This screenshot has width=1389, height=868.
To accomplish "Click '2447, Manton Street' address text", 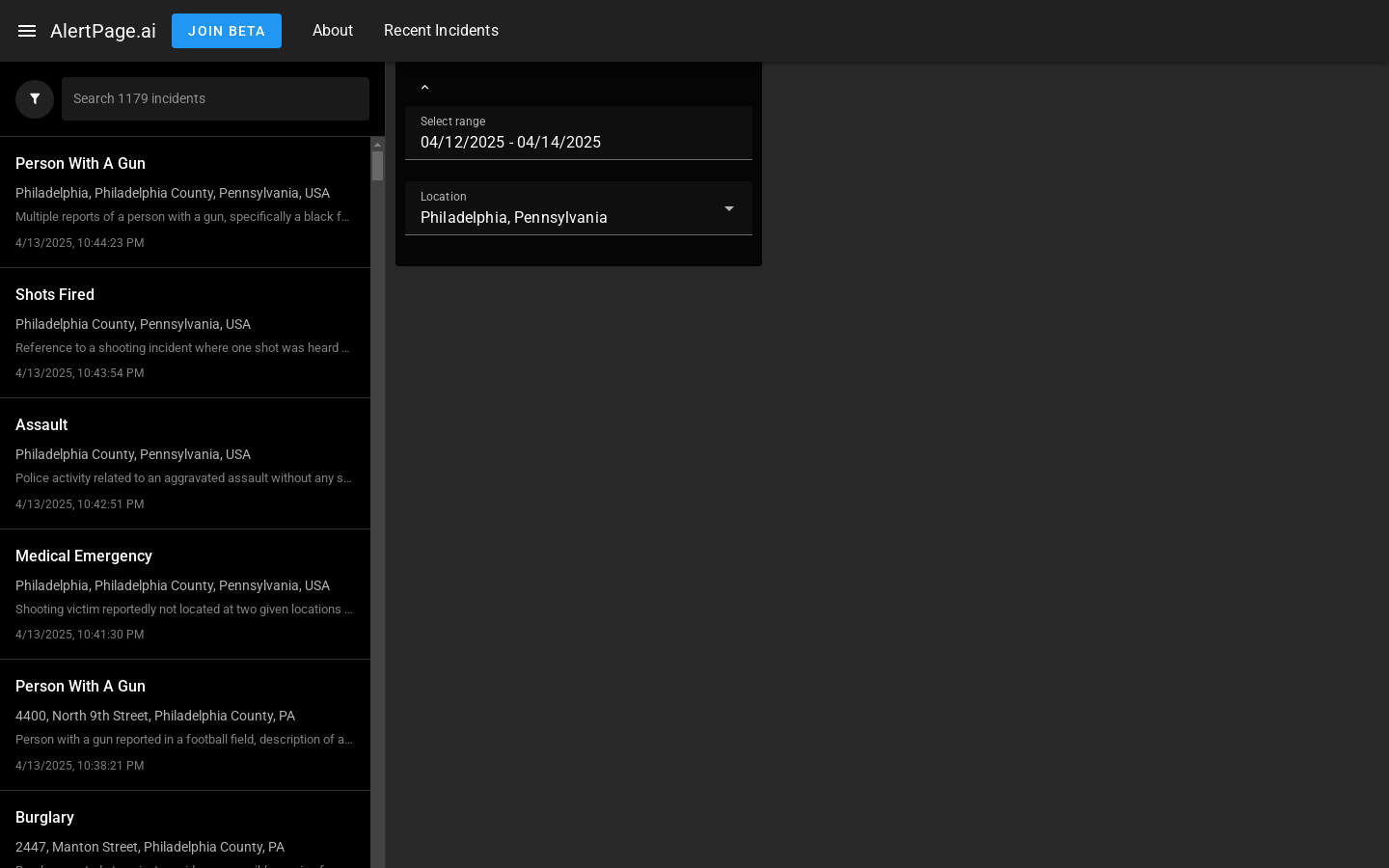I will click(x=150, y=847).
